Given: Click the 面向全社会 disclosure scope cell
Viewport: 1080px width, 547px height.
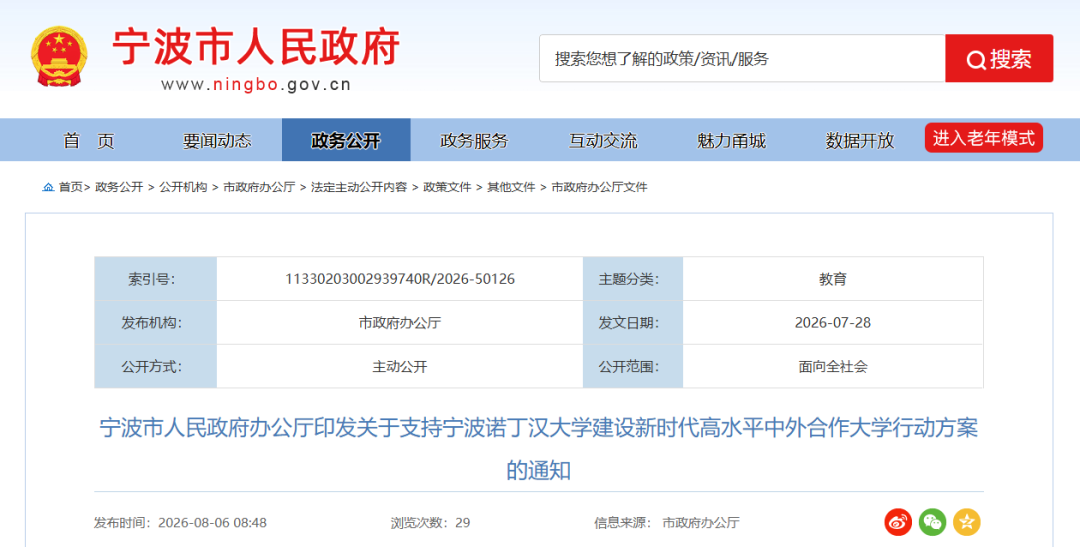Looking at the screenshot, I should click(833, 367).
